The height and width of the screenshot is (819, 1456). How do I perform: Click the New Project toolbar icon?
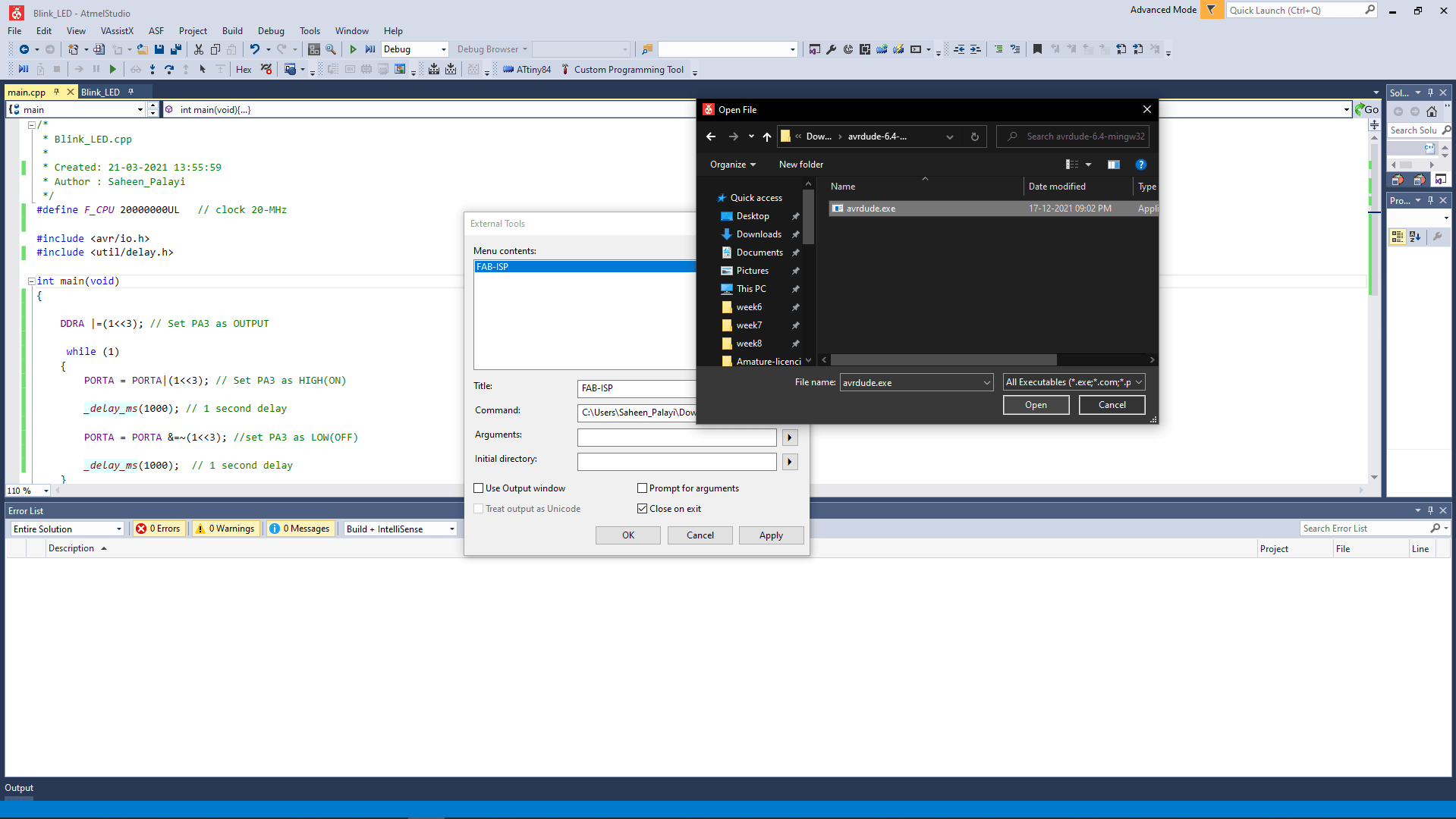[x=73, y=49]
